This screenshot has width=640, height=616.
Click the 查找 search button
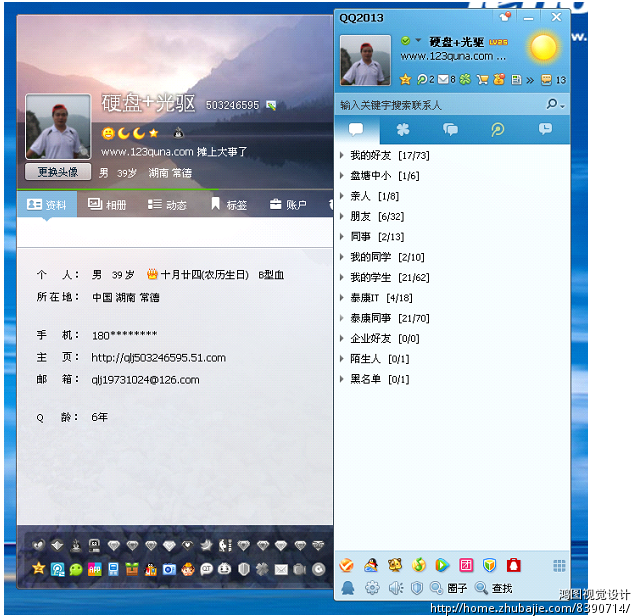click(x=494, y=588)
